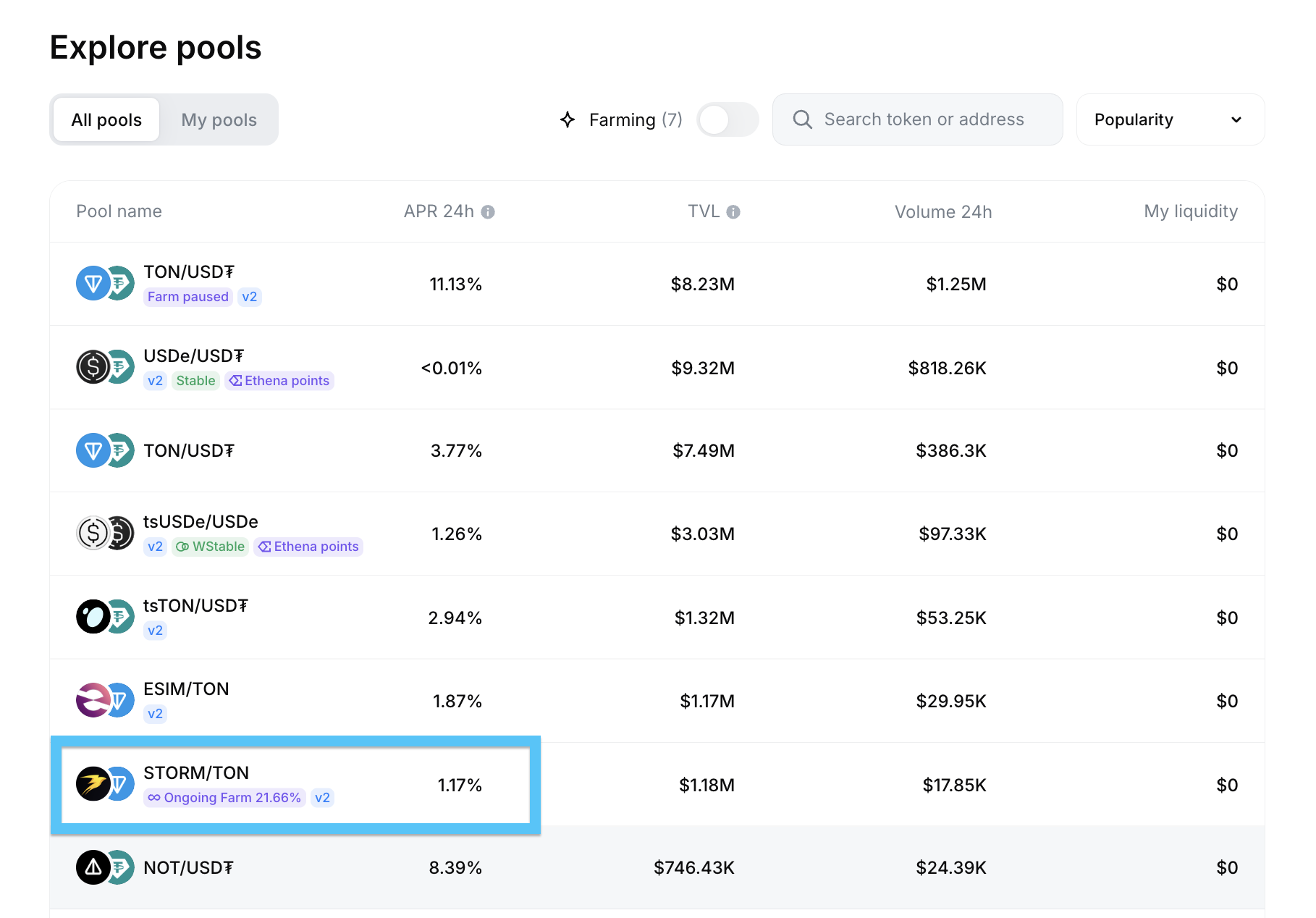This screenshot has height=918, width=1316.
Task: Click the WStable tag on tsUSDe/USDe
Action: [211, 547]
